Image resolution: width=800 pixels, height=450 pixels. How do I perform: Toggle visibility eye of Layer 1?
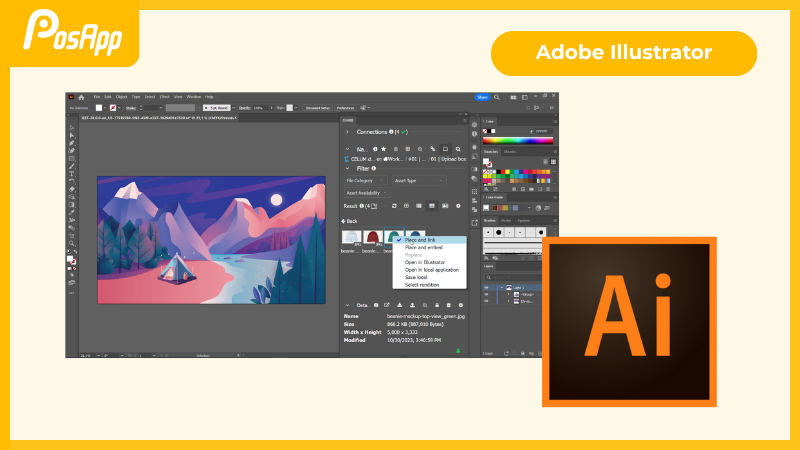pos(486,288)
